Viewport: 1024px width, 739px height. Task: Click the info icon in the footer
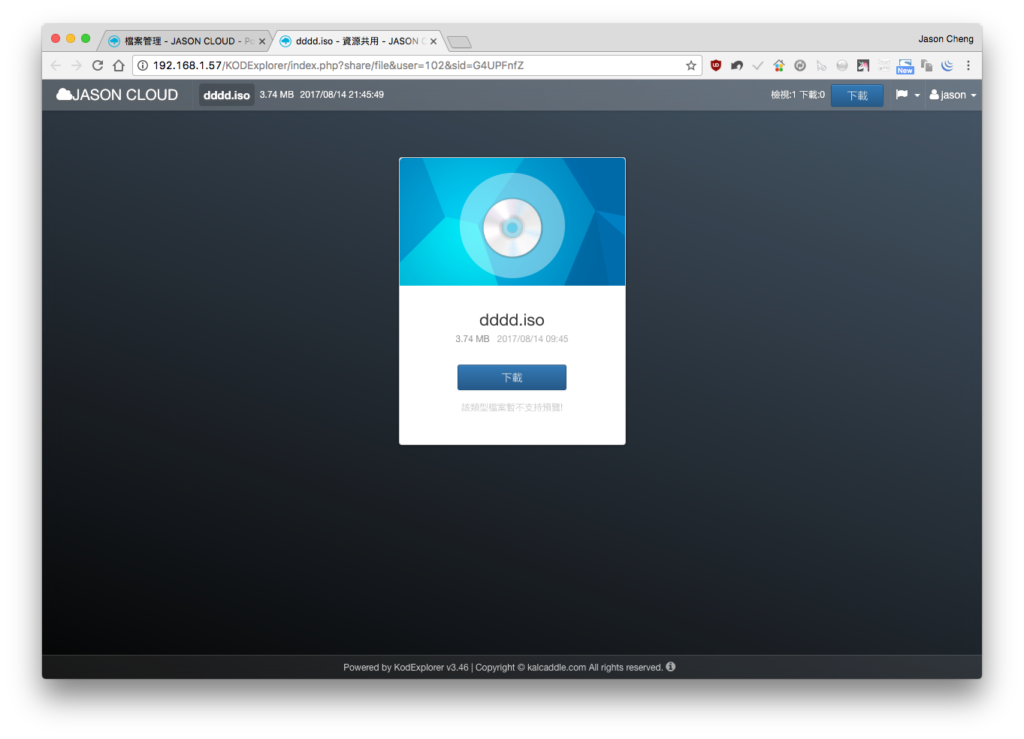click(671, 667)
